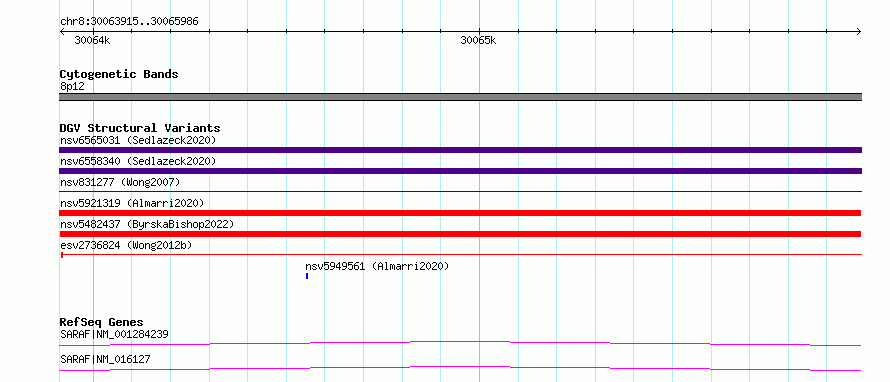Click the 30065k ruler tick label
The height and width of the screenshot is (382, 890).
pyautogui.click(x=478, y=41)
